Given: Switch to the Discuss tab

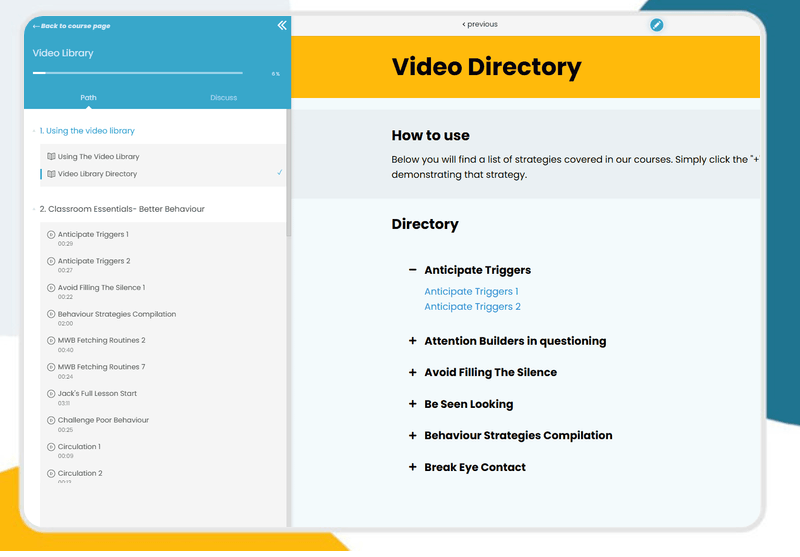Looking at the screenshot, I should coord(223,97).
